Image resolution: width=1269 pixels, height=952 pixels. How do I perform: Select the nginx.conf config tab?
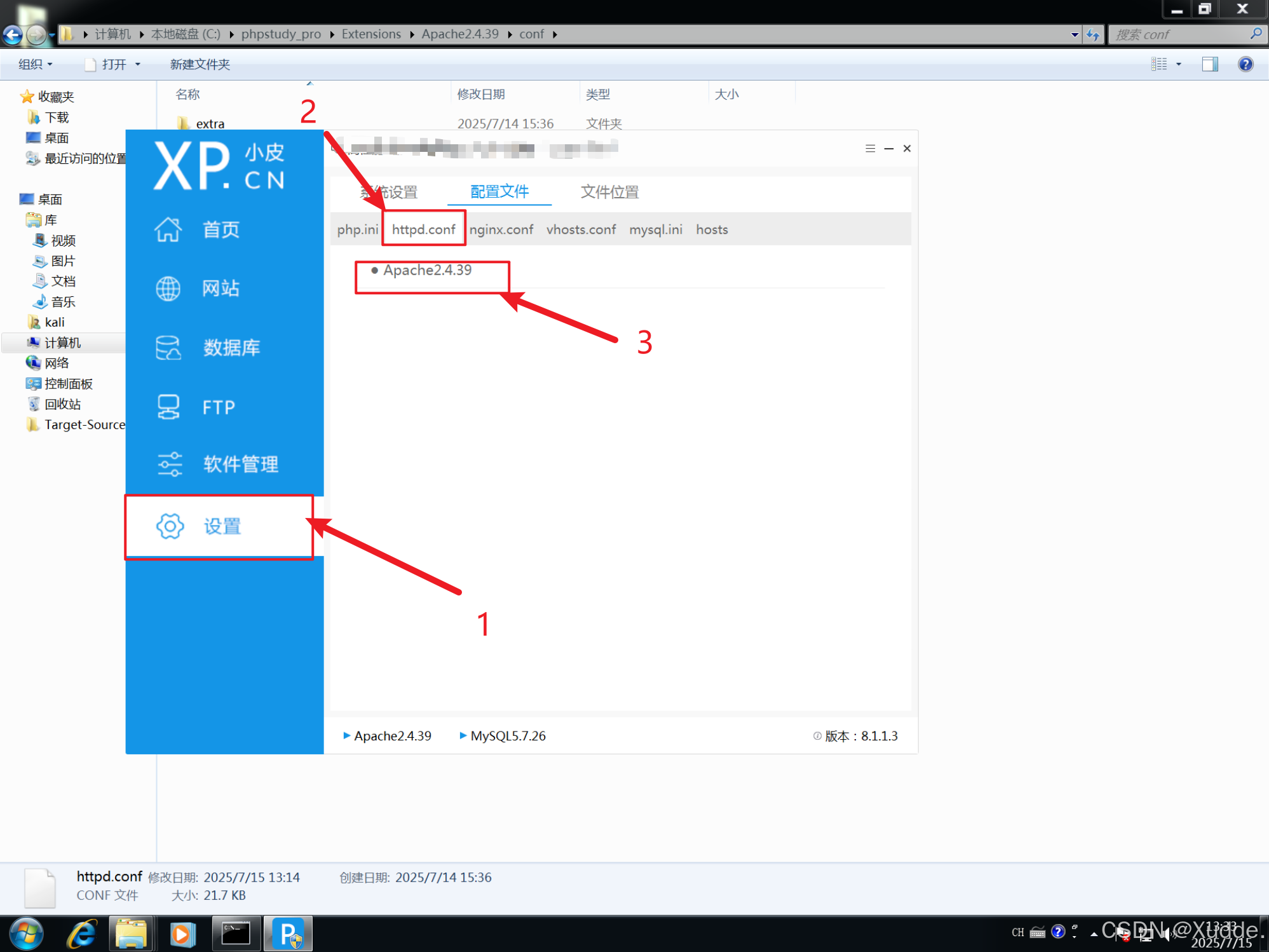(501, 229)
